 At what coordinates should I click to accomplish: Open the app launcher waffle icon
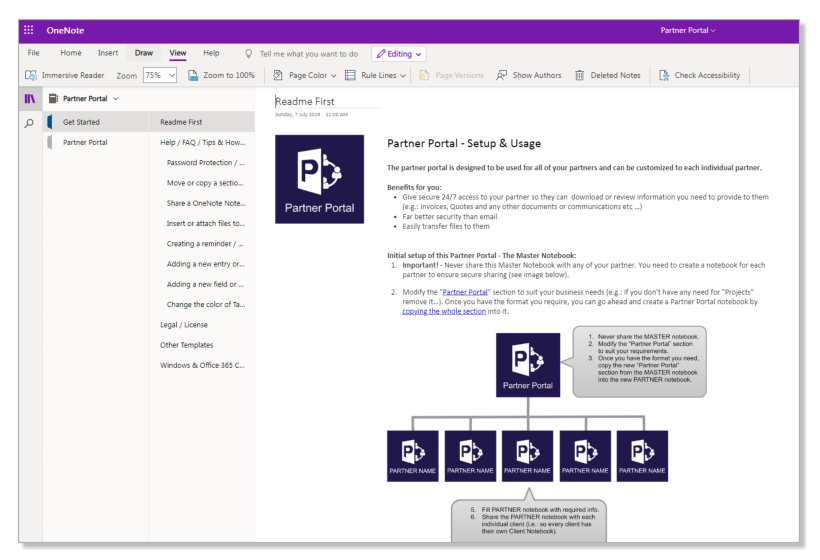[29, 30]
